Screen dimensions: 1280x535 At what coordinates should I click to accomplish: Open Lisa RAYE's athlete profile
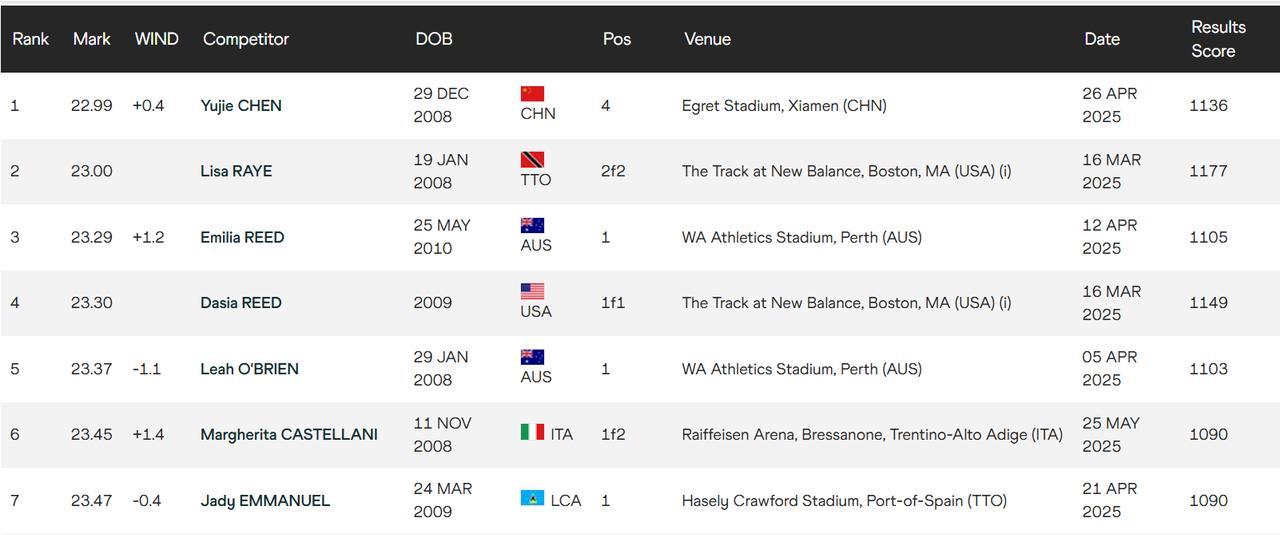(236, 171)
